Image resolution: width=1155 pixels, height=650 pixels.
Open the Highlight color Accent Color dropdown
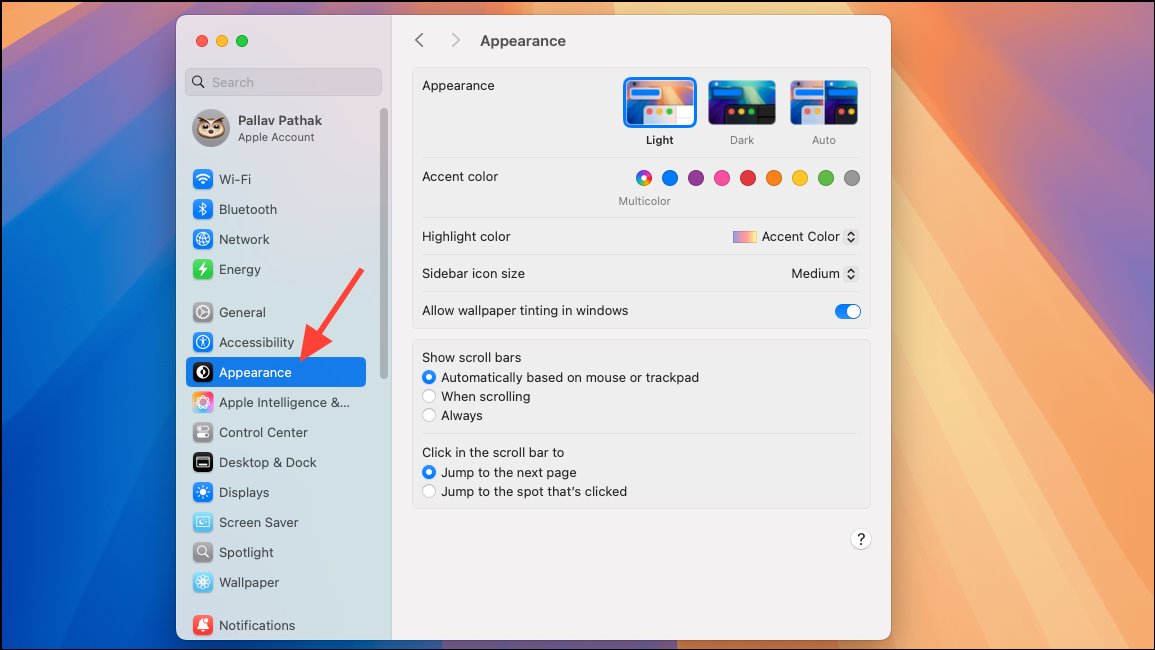[795, 237]
